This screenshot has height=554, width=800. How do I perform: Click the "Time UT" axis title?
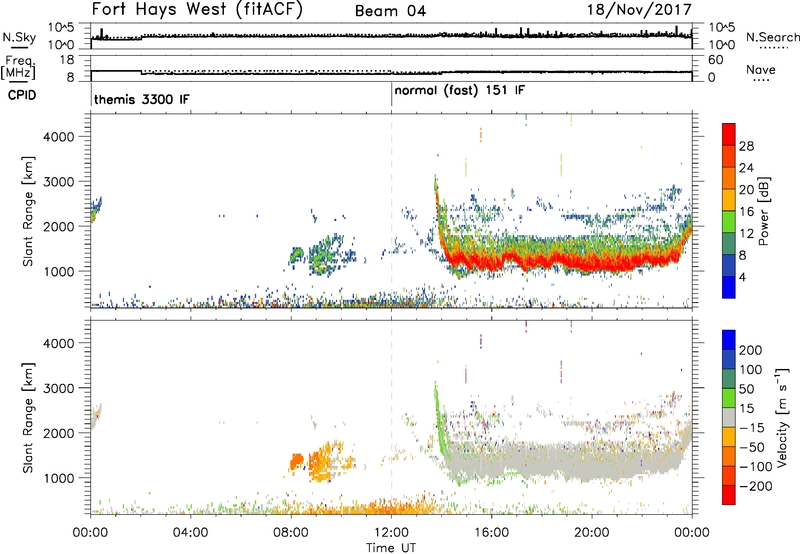click(391, 548)
